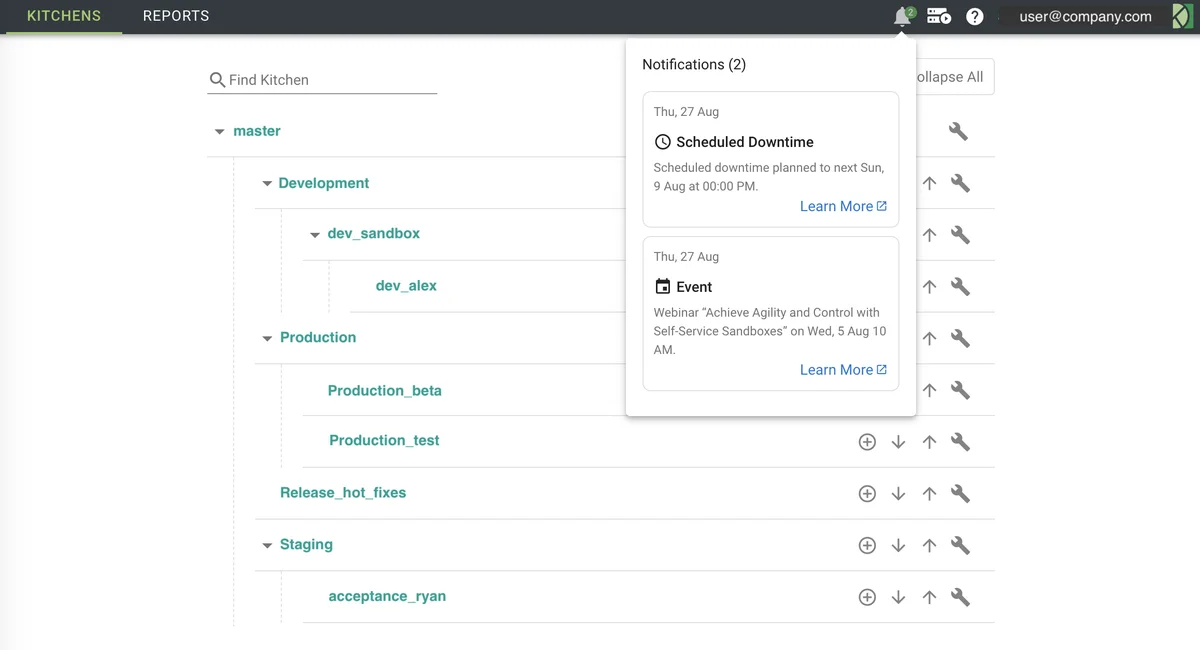1200x650 pixels.
Task: Open Learn More for the webinar Event
Action: point(842,370)
